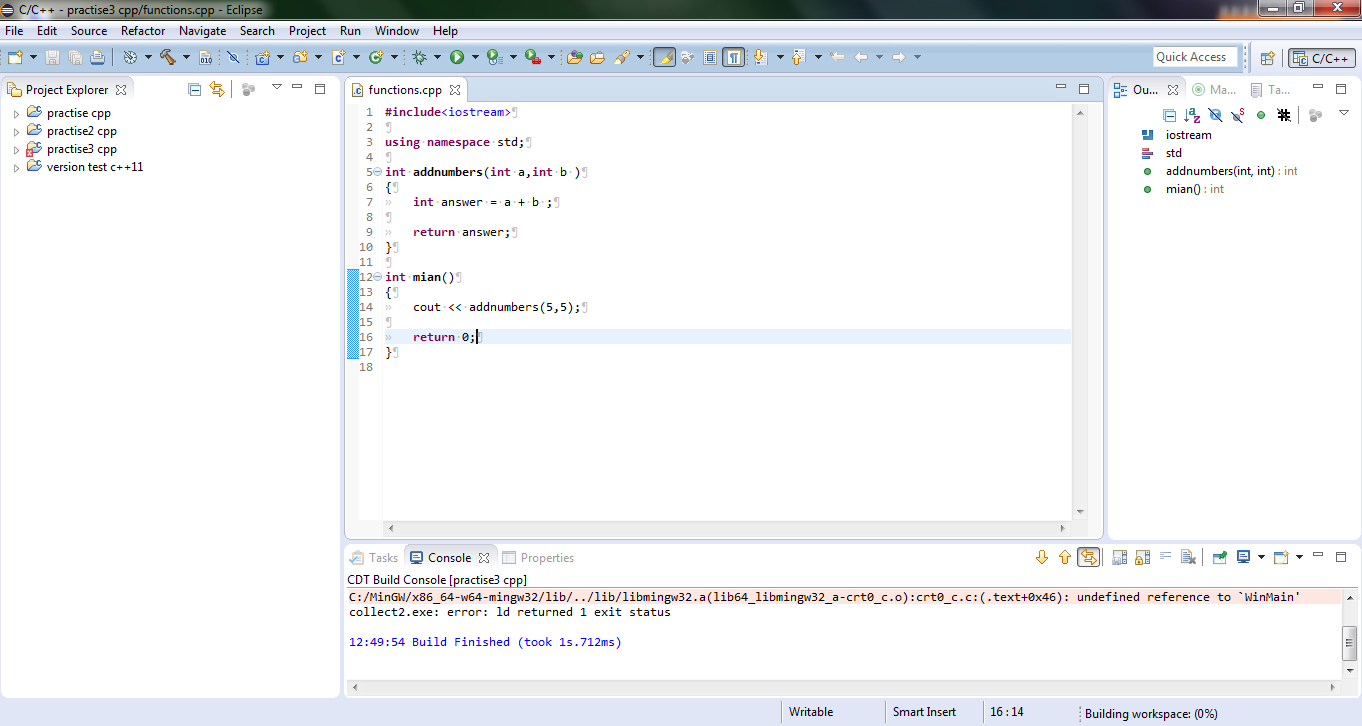This screenshot has width=1362, height=726.
Task: Click Collapse All in Project Explorer
Action: pyautogui.click(x=195, y=89)
